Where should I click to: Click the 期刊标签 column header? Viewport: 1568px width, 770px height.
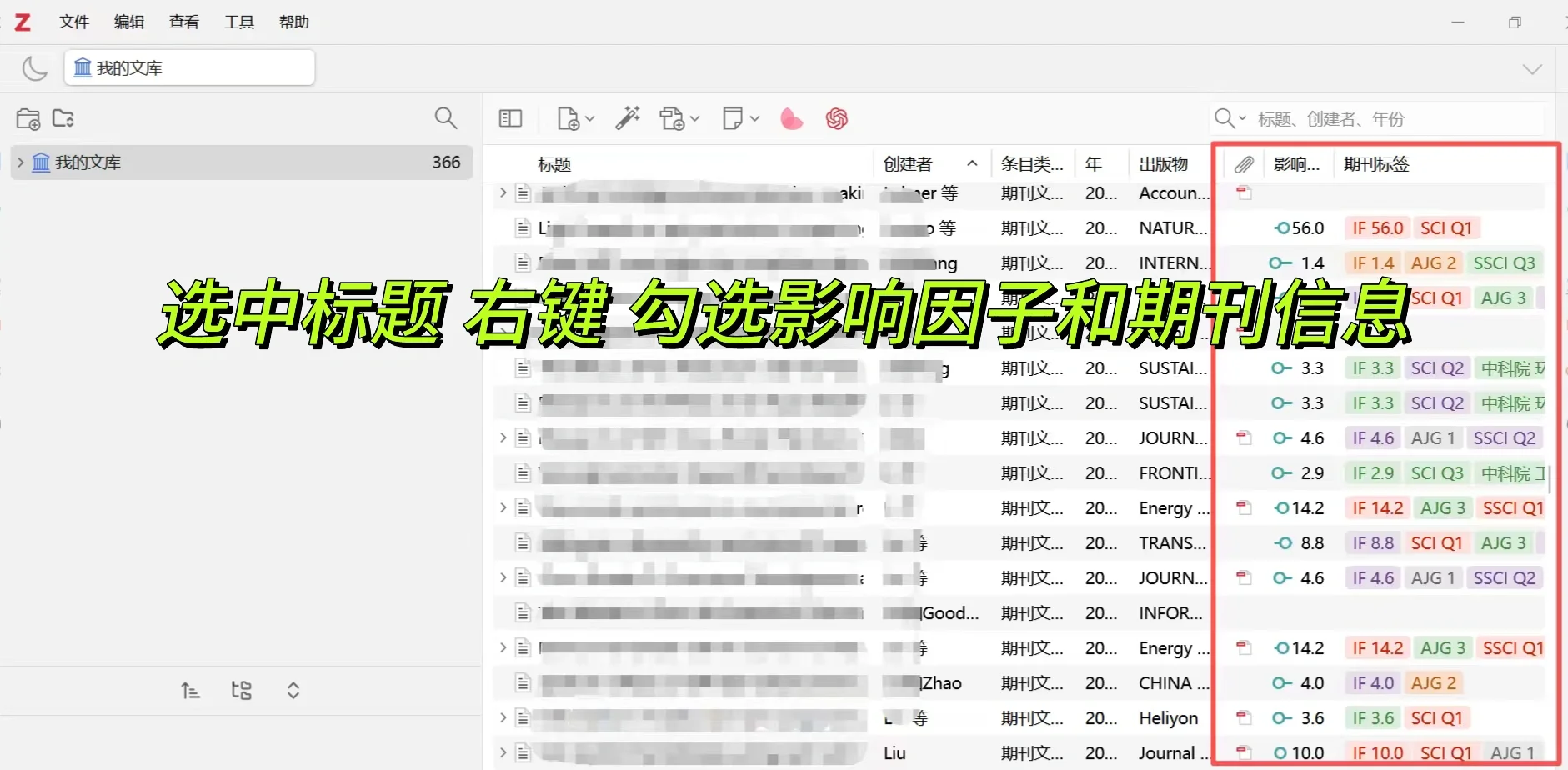1375,163
